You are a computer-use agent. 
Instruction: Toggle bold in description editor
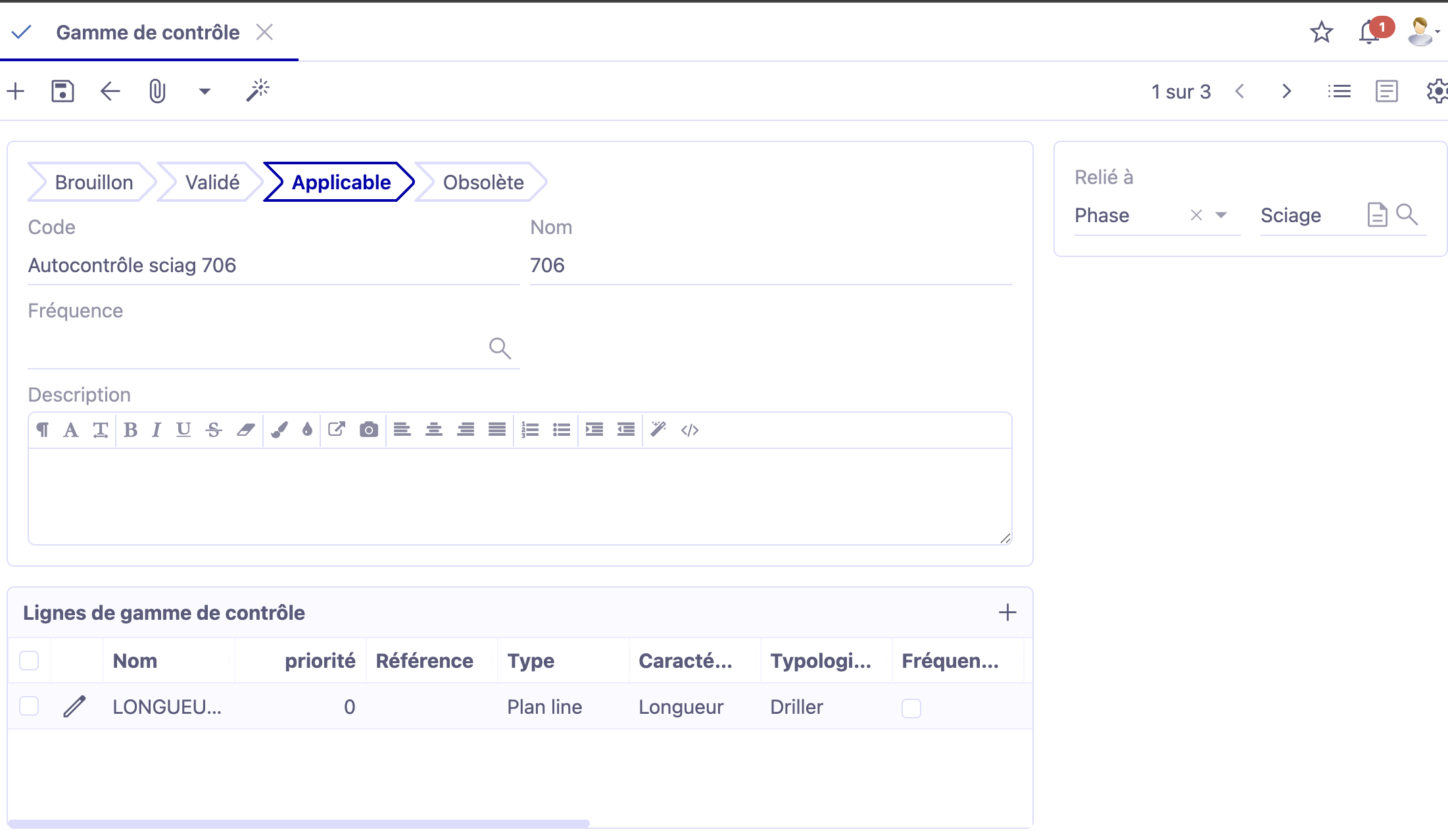130,430
